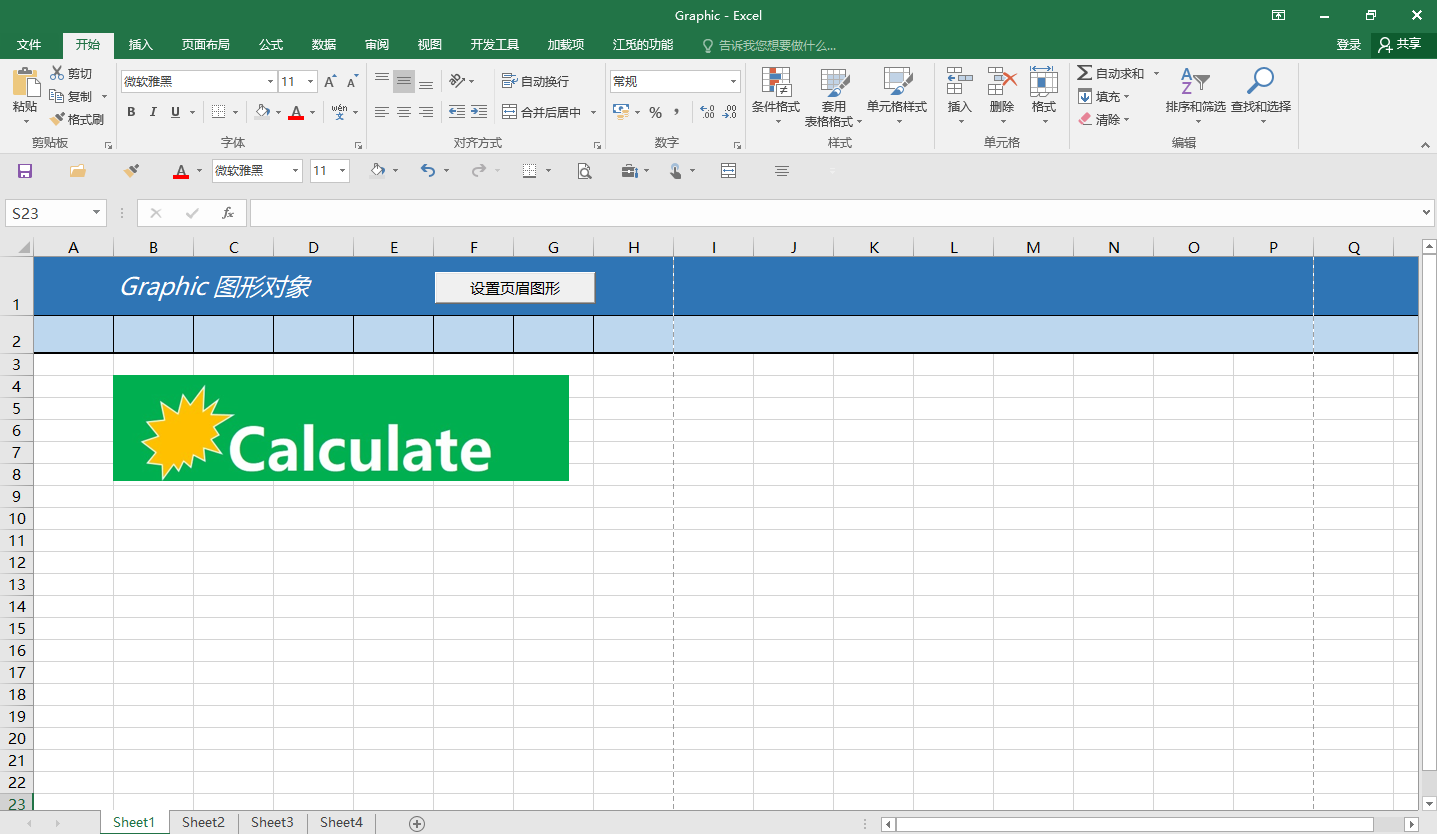Switch to Page Layout (页面布局) tab
Image resolution: width=1437 pixels, height=834 pixels.
pyautogui.click(x=205, y=45)
